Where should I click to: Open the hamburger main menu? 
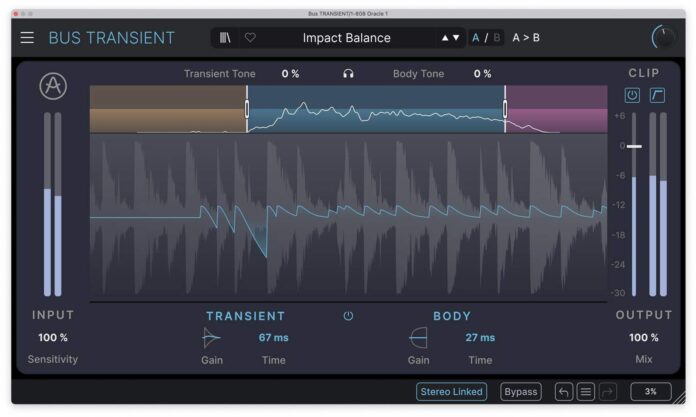pos(27,38)
